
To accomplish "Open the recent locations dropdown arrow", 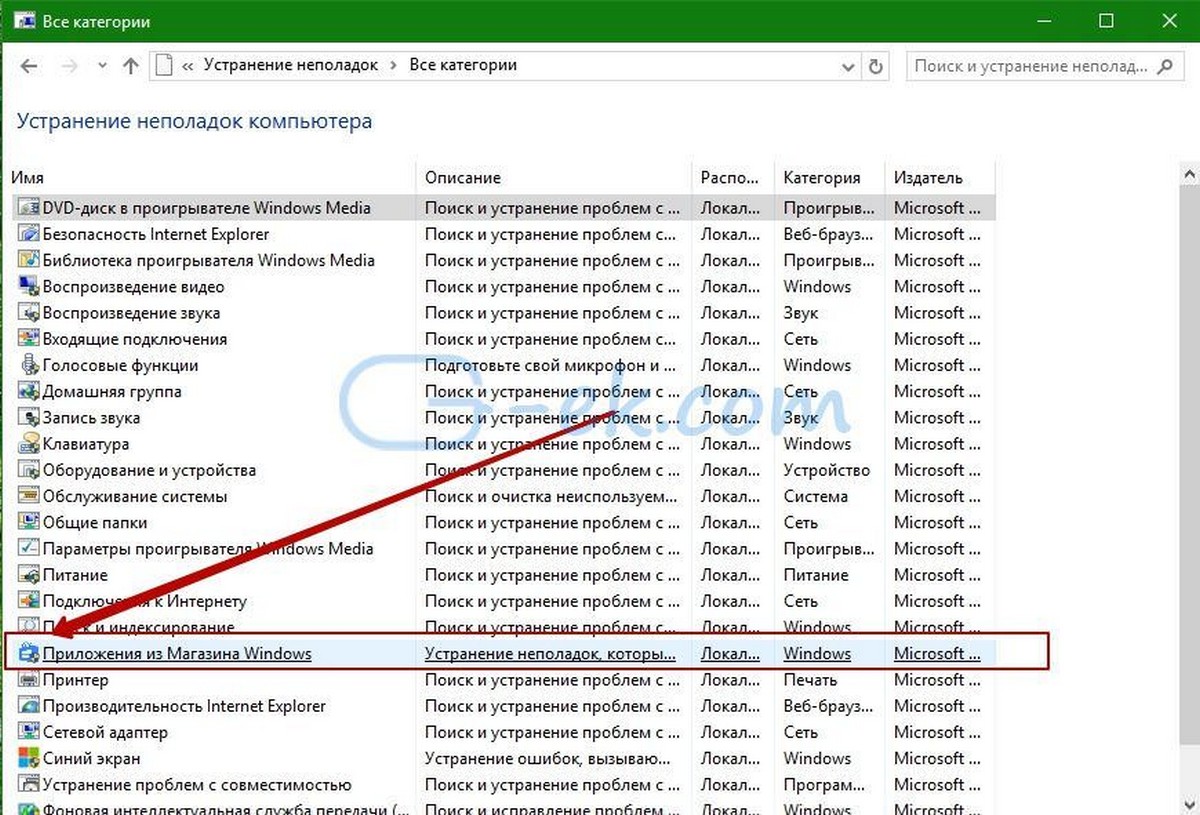I will 100,66.
